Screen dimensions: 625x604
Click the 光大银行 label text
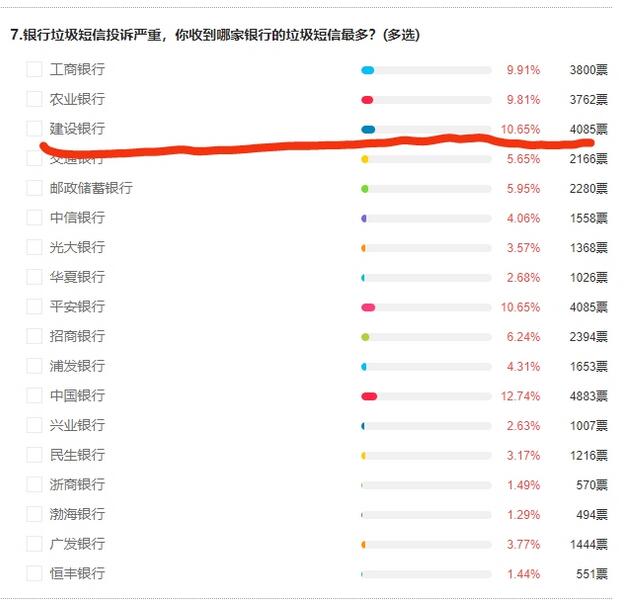click(x=77, y=247)
